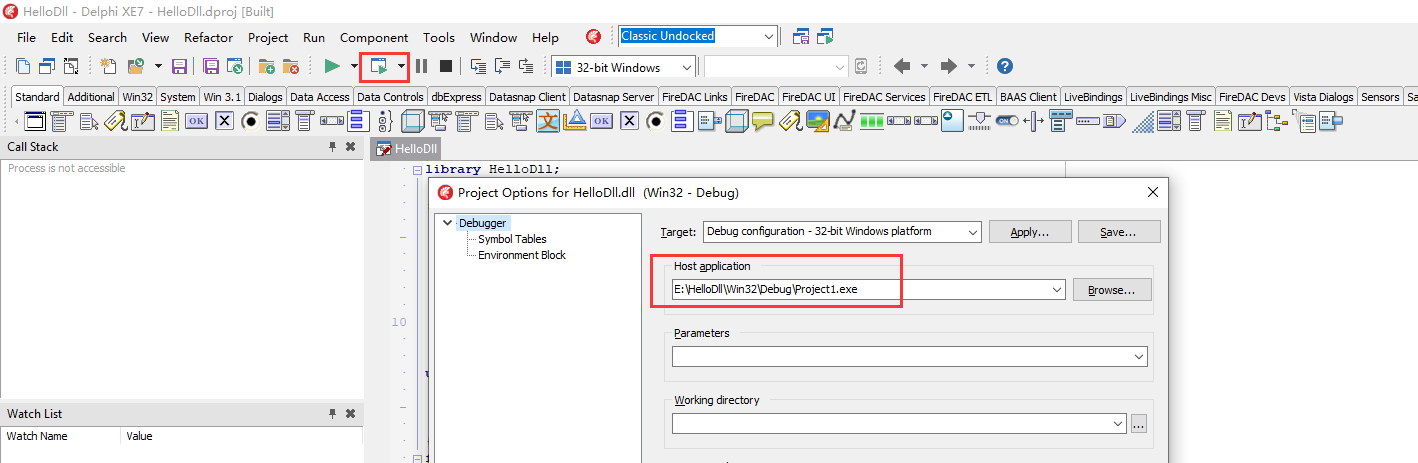1418x463 pixels.
Task: Click the New Items toolbar icon
Action: click(109, 66)
